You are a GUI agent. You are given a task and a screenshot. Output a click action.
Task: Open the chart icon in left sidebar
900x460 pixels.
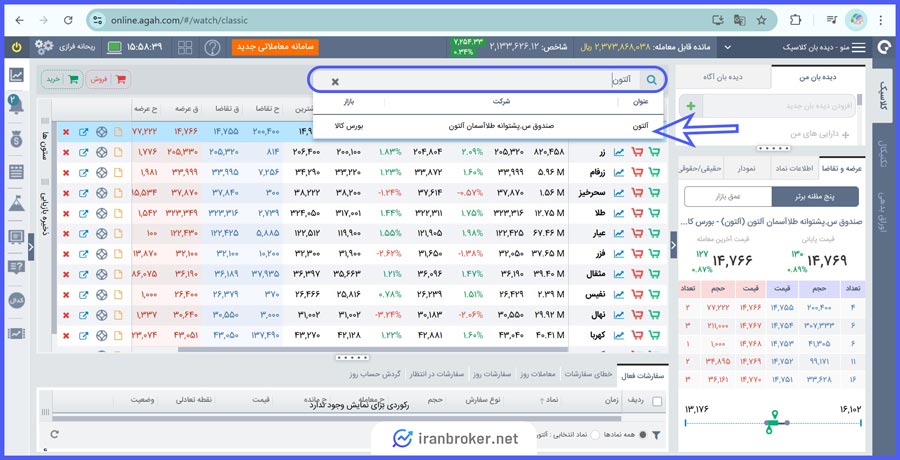tap(16, 75)
